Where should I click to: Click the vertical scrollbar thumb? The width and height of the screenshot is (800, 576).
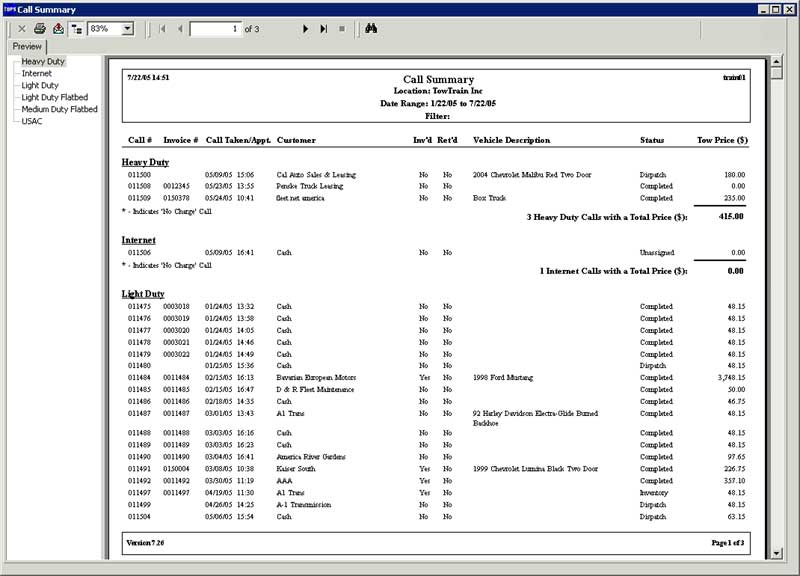coord(776,73)
